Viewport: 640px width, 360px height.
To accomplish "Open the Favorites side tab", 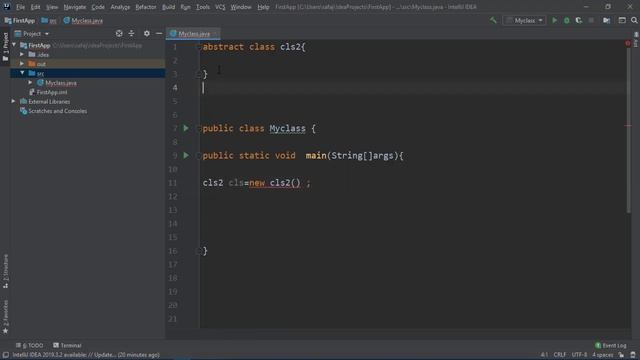I will click(5, 317).
